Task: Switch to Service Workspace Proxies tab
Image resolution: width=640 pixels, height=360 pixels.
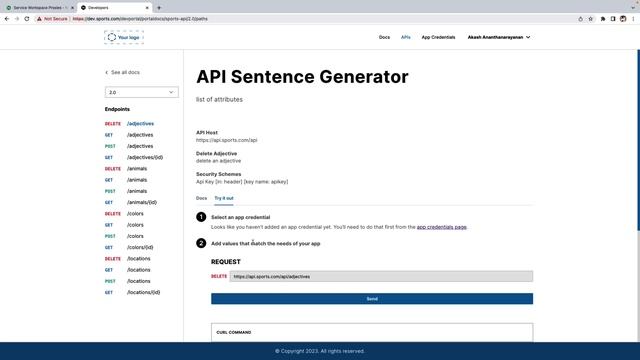Action: (x=38, y=8)
